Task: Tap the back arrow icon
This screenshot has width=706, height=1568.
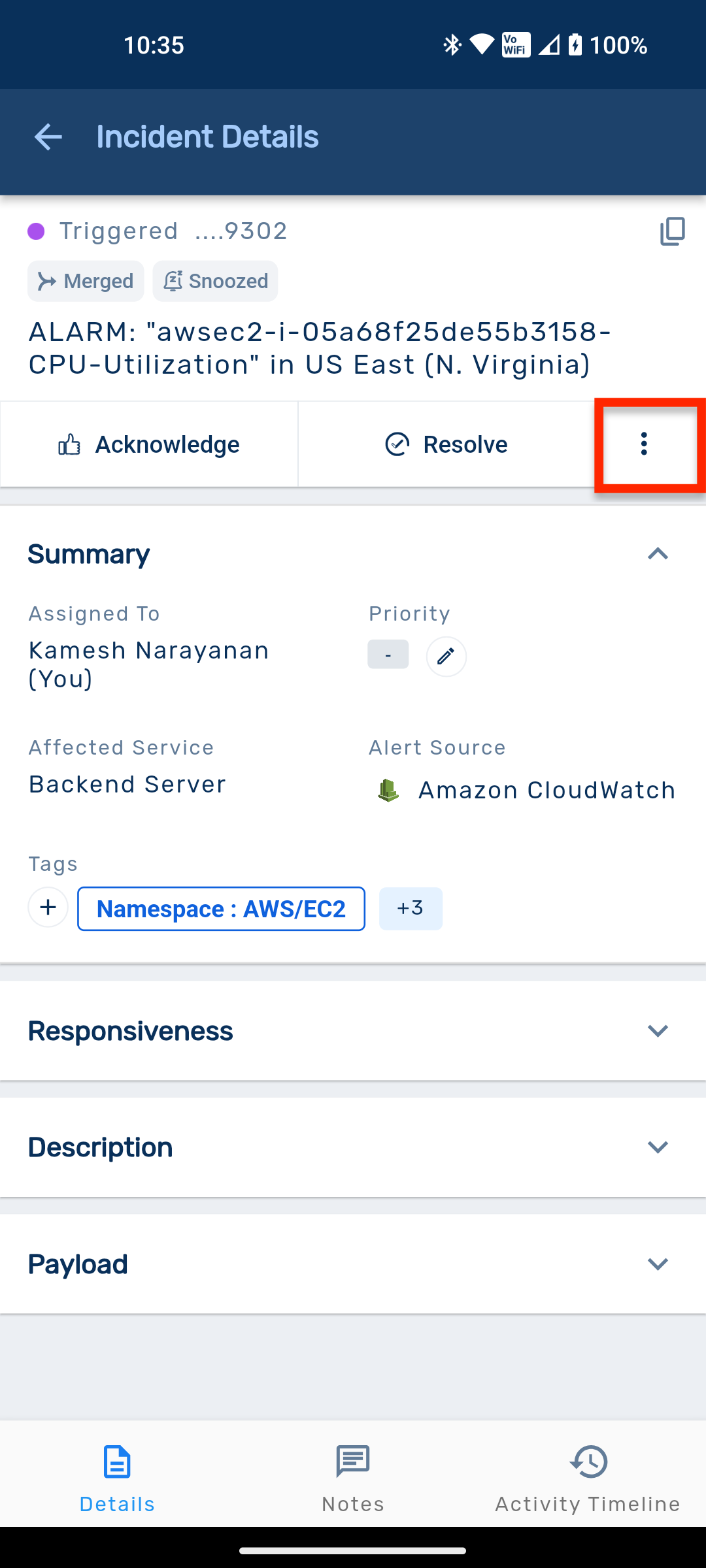Action: (48, 137)
